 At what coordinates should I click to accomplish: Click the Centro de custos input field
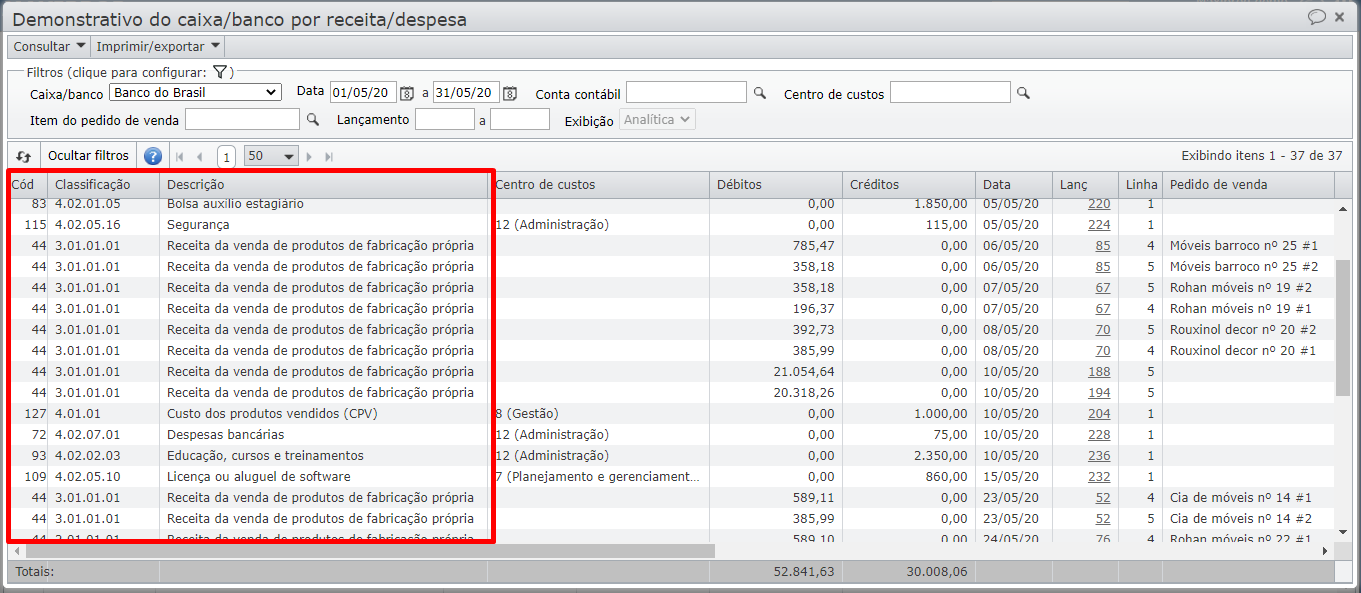click(x=950, y=92)
